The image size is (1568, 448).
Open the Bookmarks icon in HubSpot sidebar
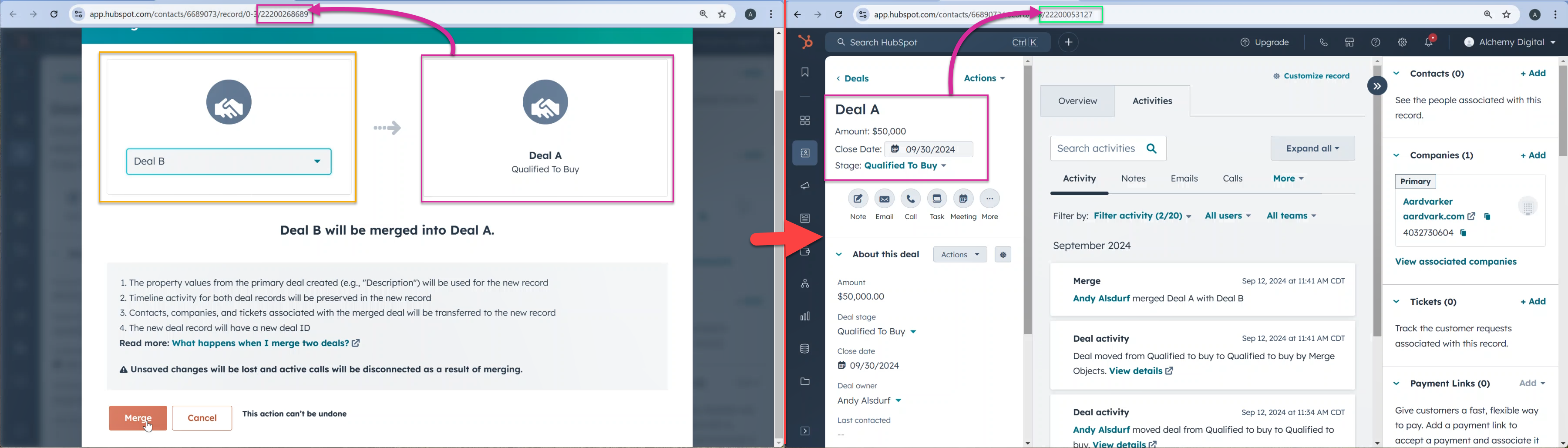(x=805, y=72)
